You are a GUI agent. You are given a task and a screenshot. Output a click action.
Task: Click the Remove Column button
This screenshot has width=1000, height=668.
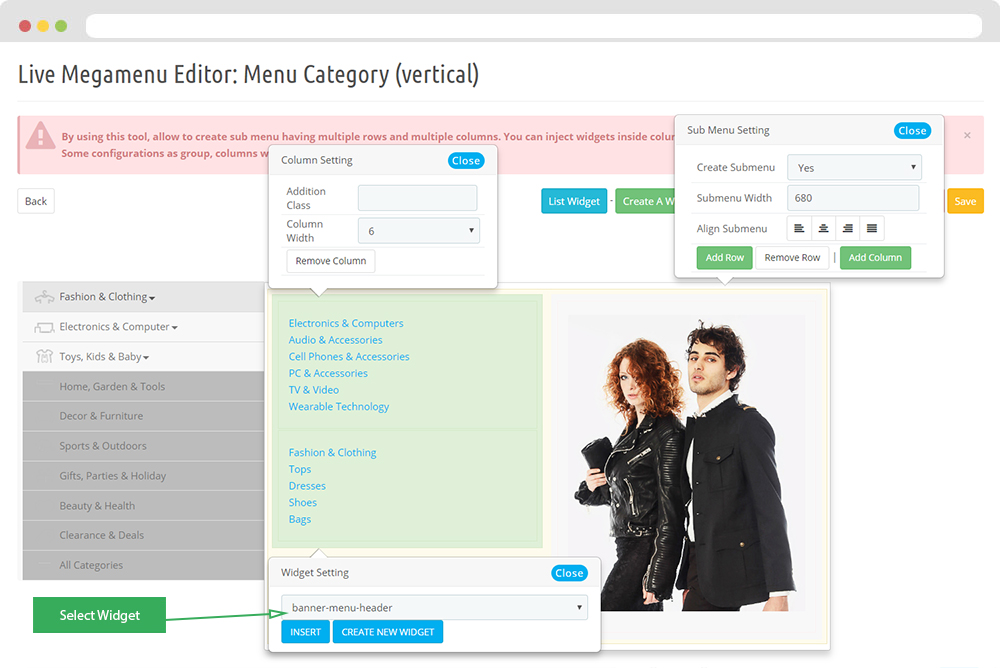click(330, 261)
